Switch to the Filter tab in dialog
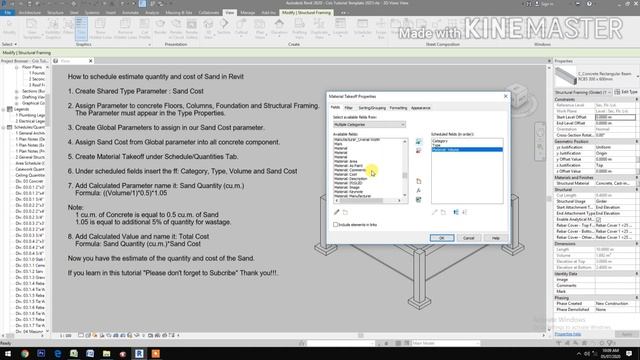 pos(349,108)
